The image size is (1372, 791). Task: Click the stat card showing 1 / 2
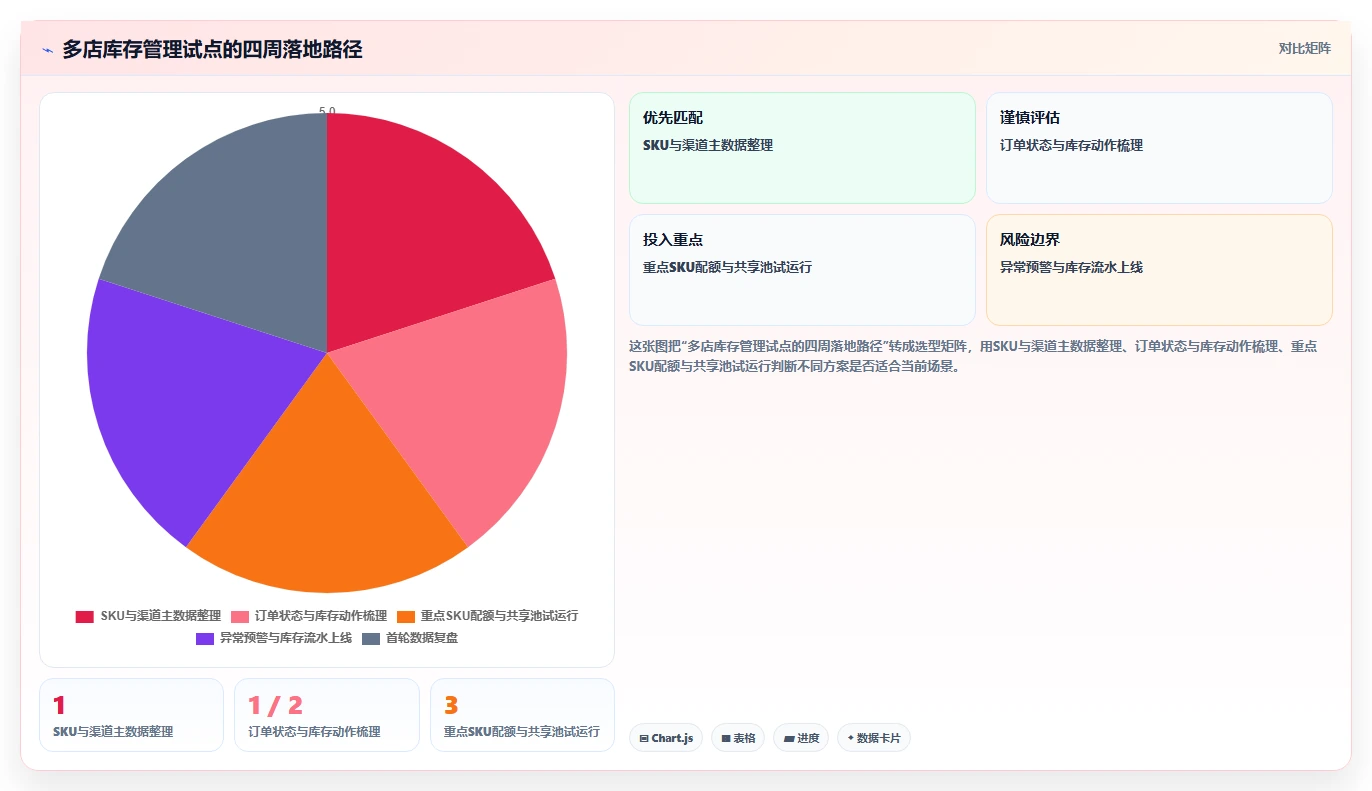[x=327, y=715]
